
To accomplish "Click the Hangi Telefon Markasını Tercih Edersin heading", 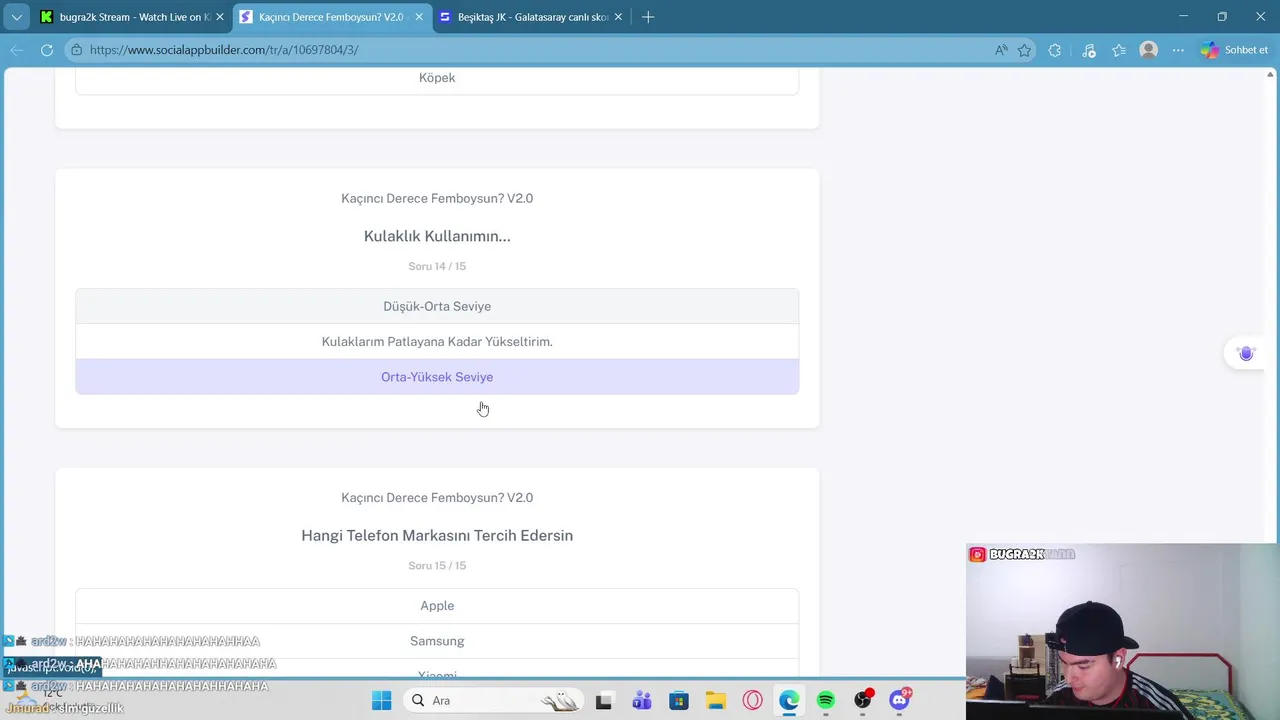I will point(437,536).
